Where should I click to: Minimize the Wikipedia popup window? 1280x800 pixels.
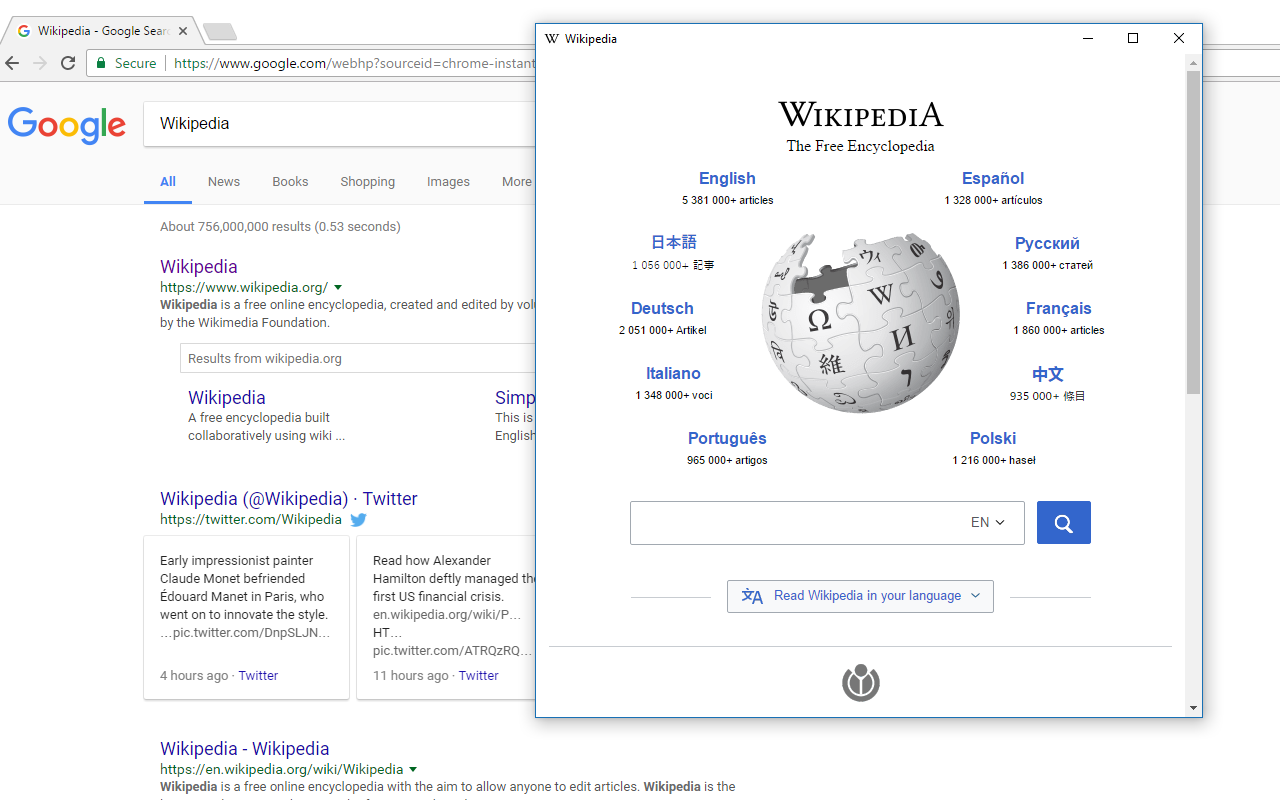pyautogui.click(x=1088, y=38)
